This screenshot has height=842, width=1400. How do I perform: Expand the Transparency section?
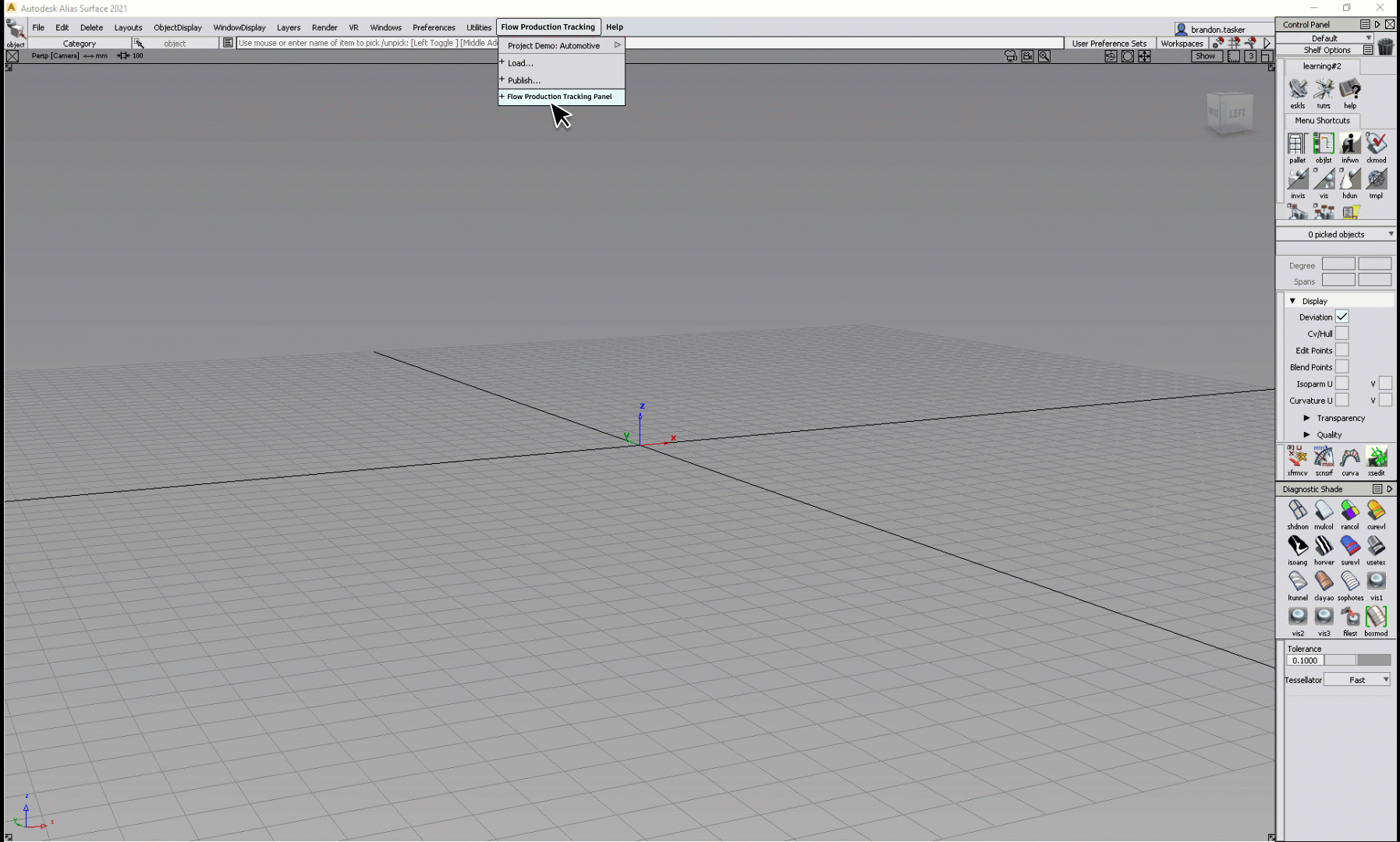(x=1339, y=418)
